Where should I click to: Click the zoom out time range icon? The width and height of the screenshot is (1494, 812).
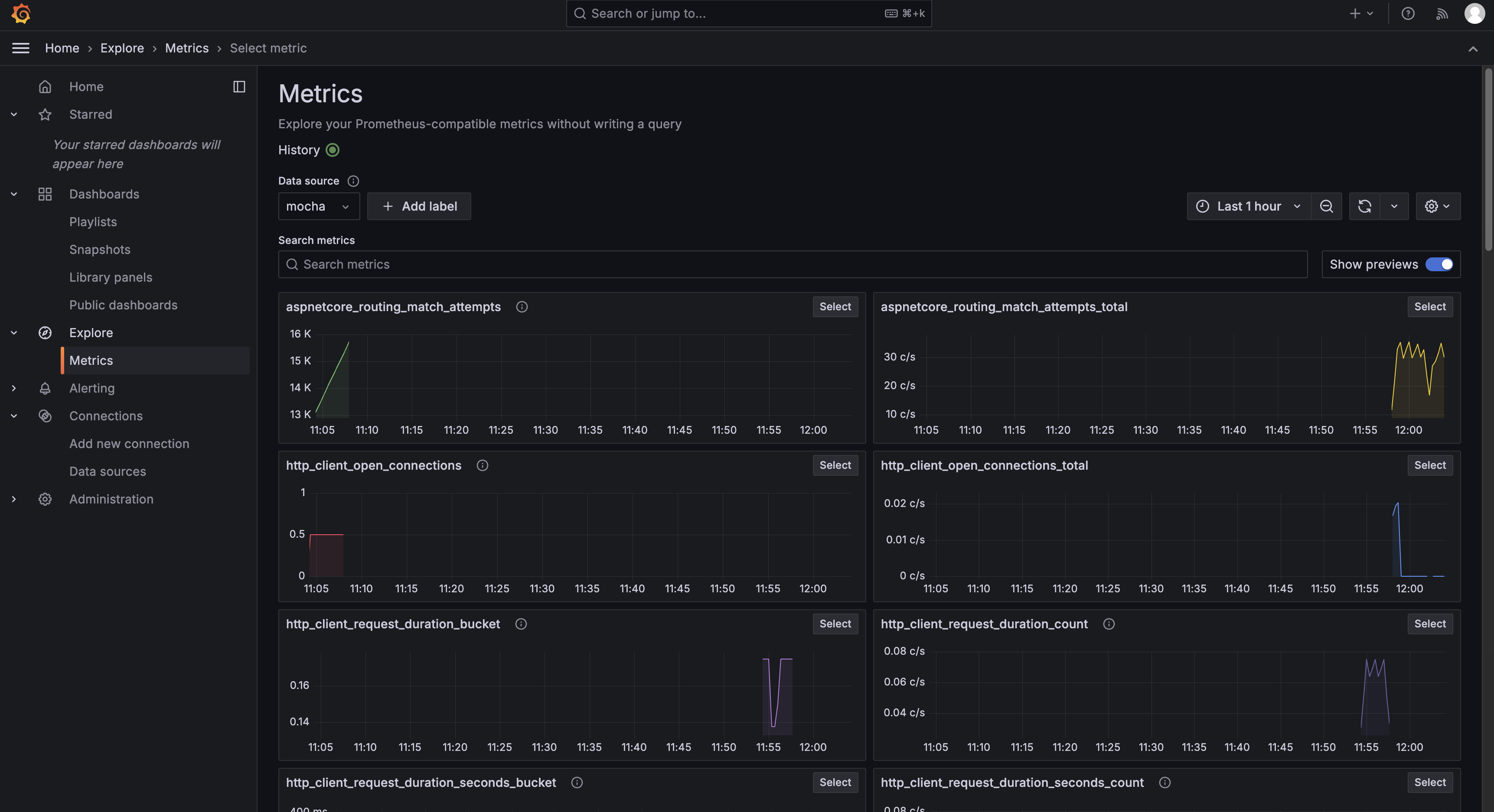[x=1326, y=206]
